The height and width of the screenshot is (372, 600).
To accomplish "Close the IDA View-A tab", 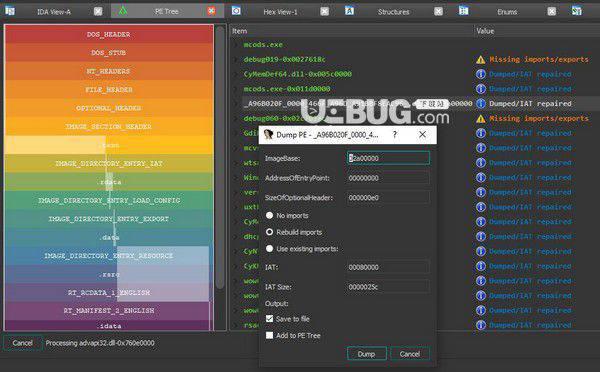I will (98, 11).
